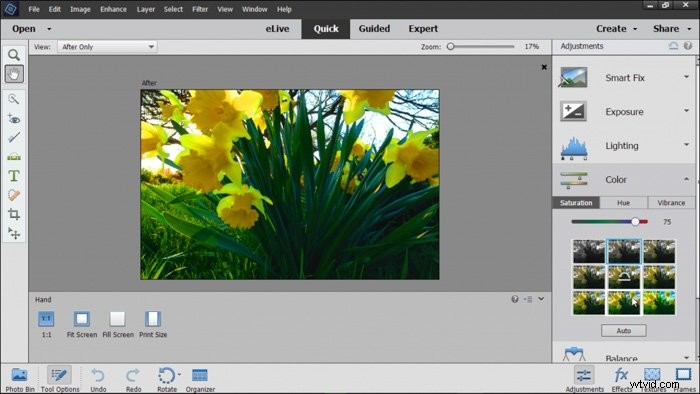
Task: Click the Exposure adjustment icon
Action: click(x=574, y=112)
